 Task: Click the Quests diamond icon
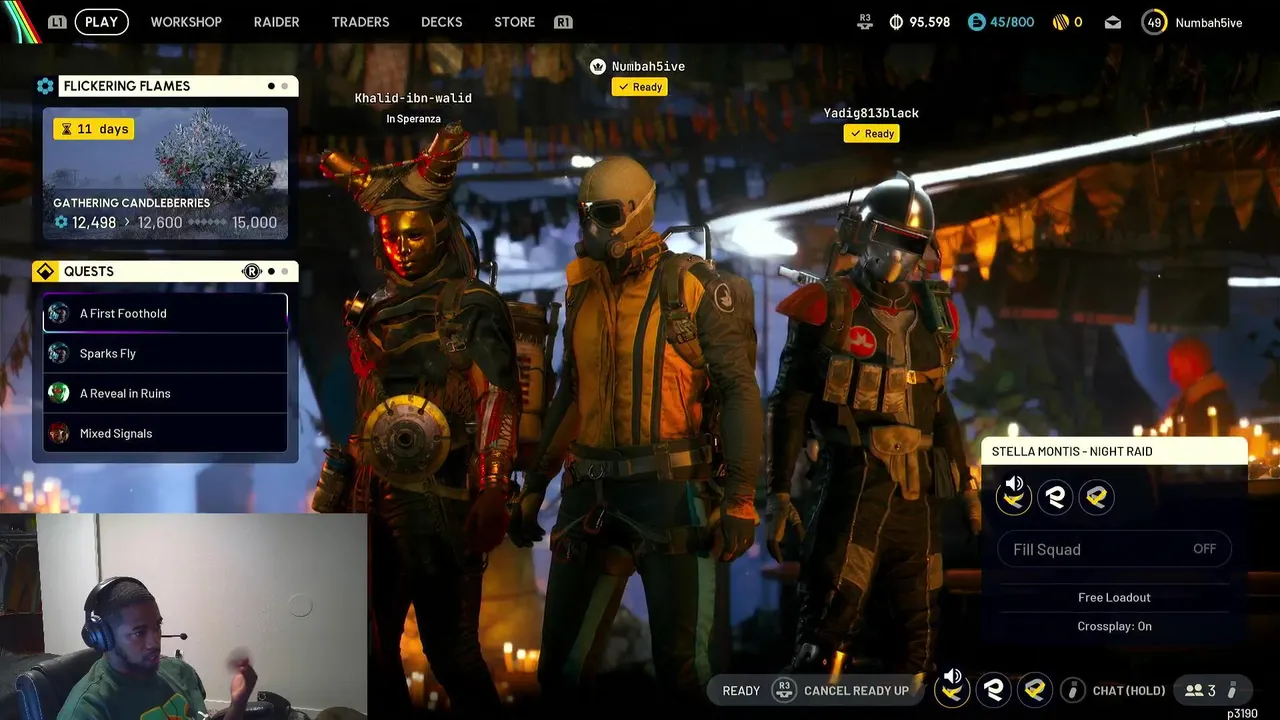(45, 271)
